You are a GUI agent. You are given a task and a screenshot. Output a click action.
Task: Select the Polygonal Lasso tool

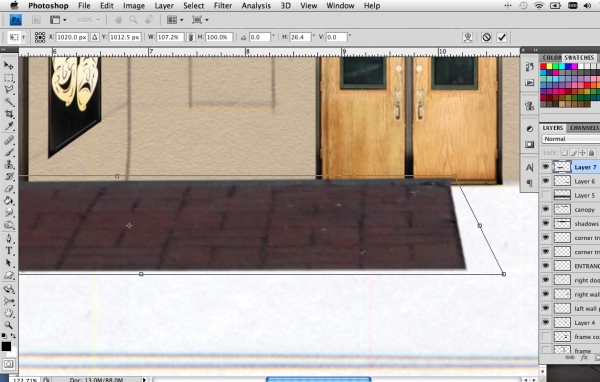point(8,90)
